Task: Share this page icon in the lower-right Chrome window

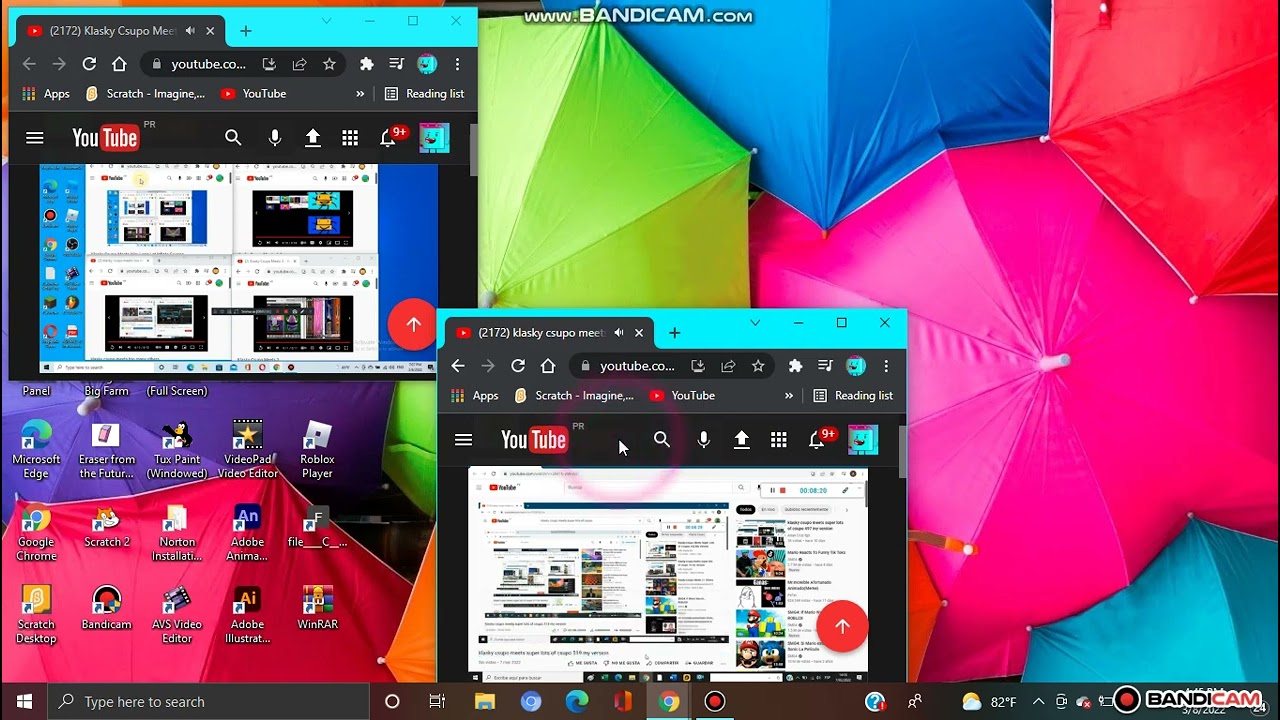Action: point(728,366)
